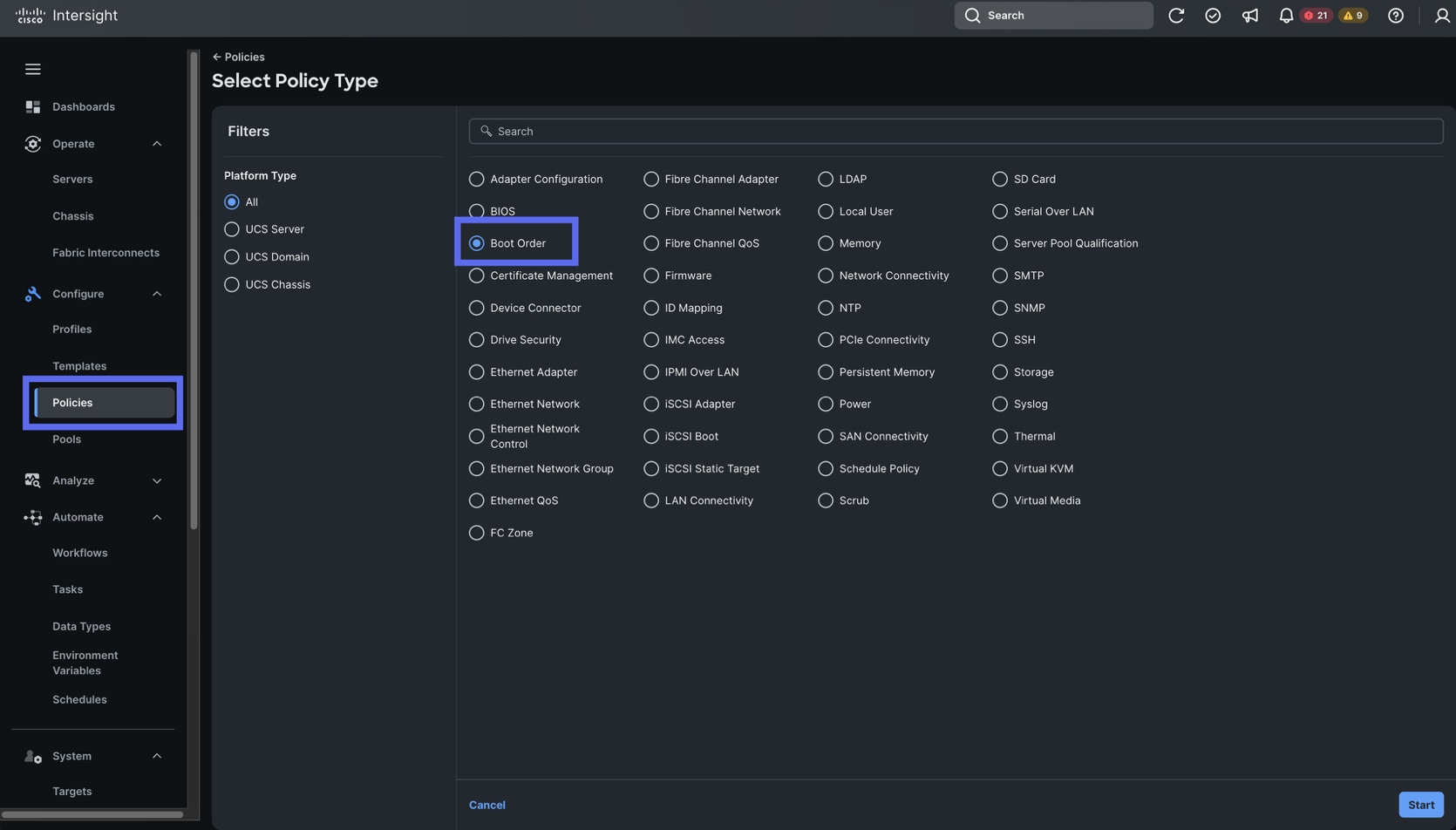Open the help question mark icon

click(x=1395, y=16)
